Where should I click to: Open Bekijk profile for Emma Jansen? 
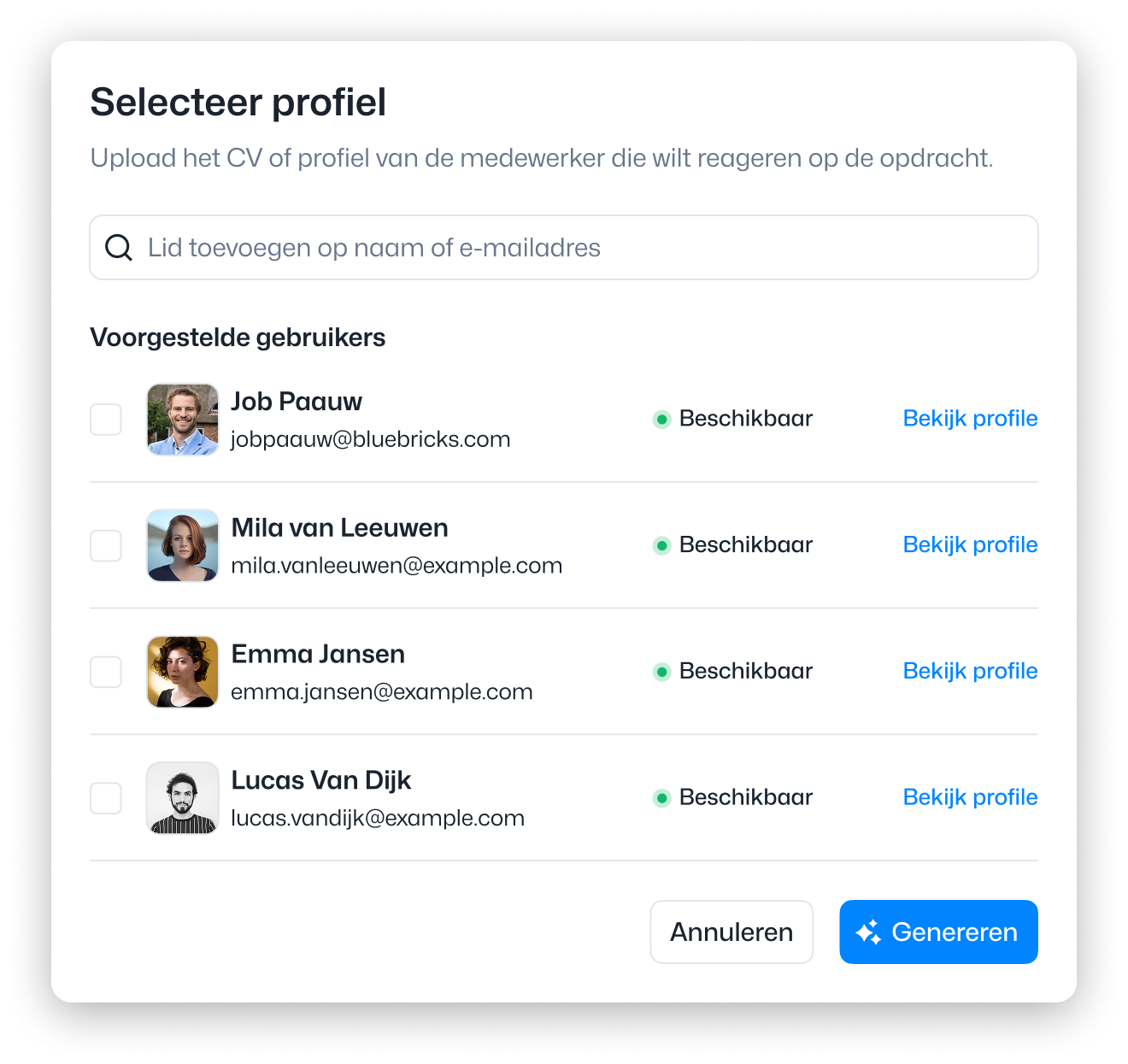tap(970, 672)
